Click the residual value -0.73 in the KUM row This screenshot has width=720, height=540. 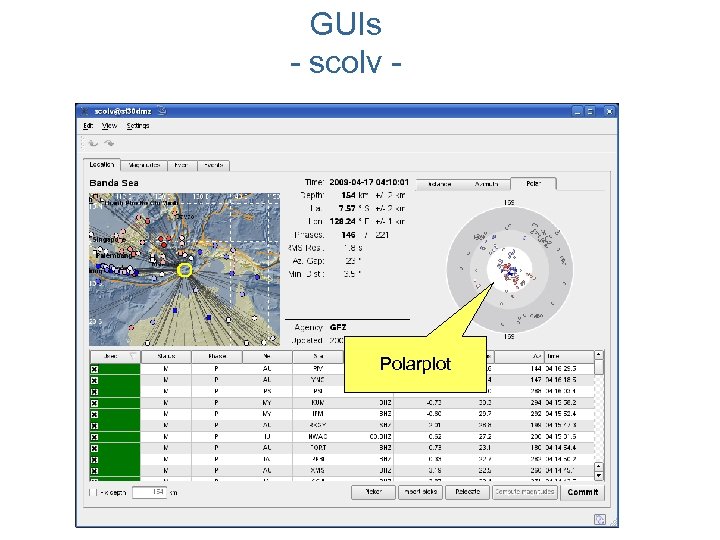pos(434,403)
